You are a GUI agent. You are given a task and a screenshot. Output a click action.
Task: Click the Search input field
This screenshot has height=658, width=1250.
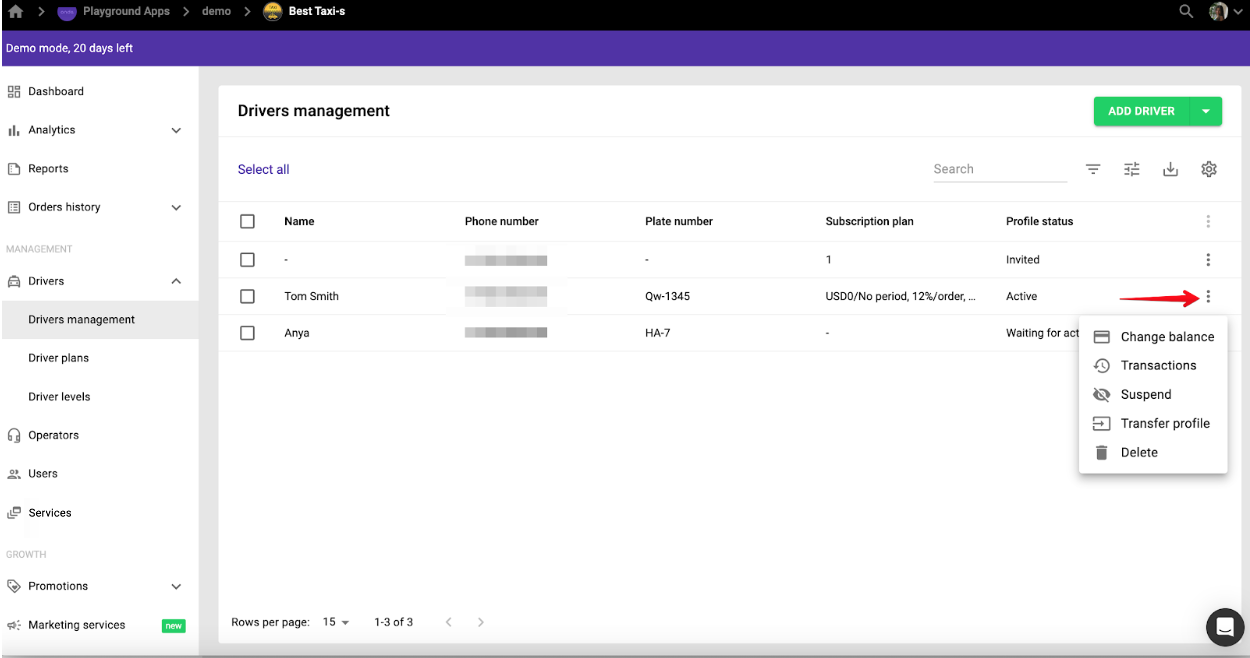pyautogui.click(x=1000, y=169)
